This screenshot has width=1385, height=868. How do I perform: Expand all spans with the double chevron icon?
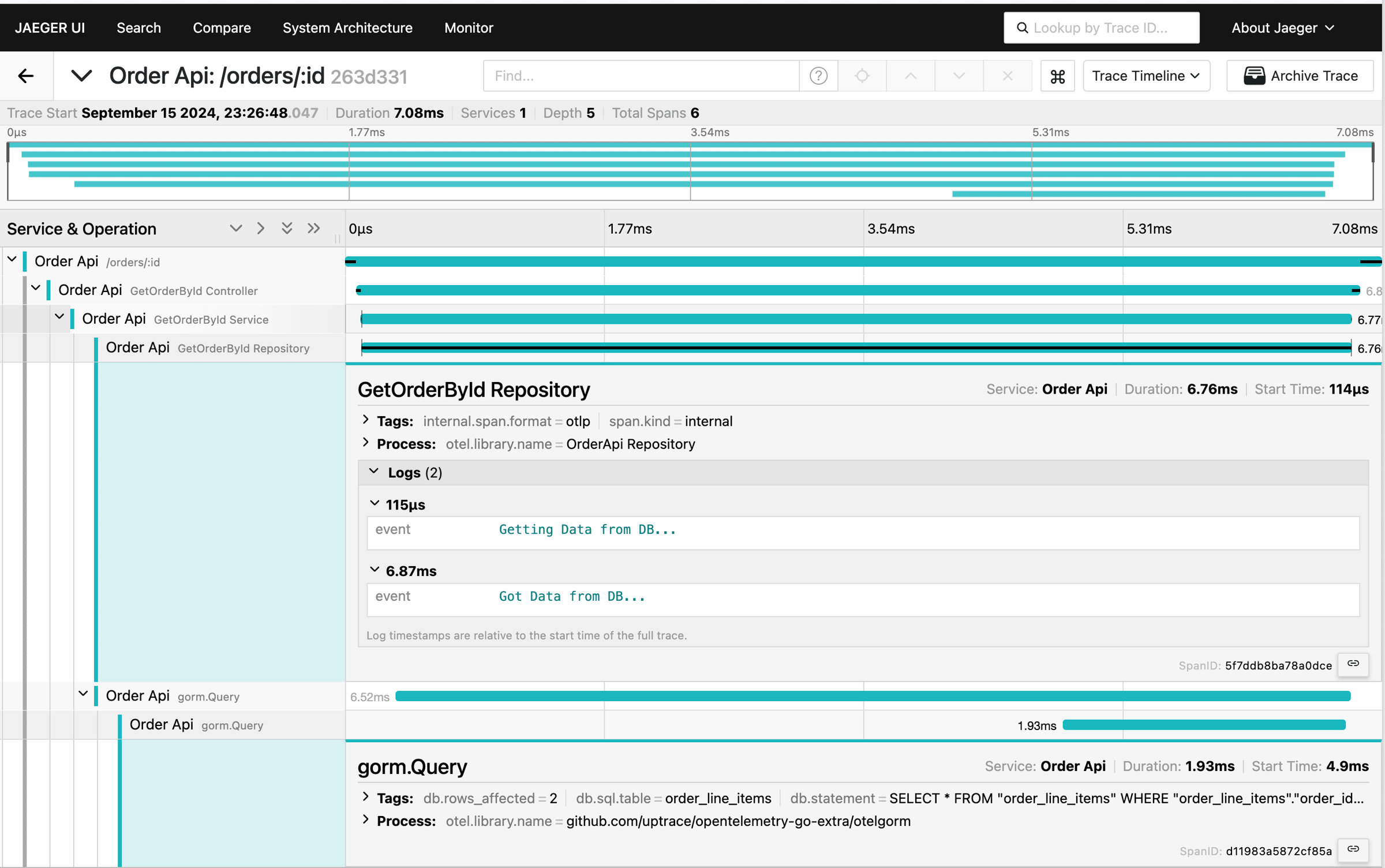click(287, 228)
